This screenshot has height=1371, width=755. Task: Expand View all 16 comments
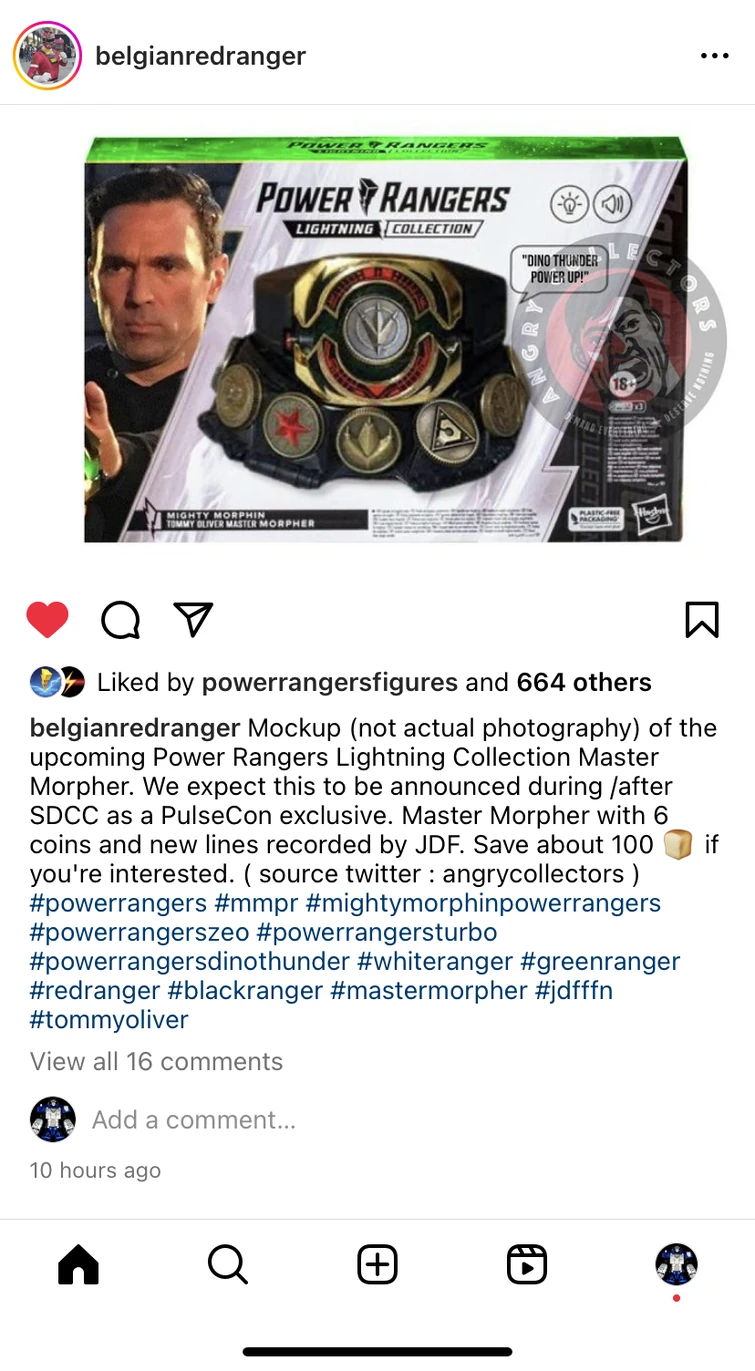click(x=157, y=1062)
